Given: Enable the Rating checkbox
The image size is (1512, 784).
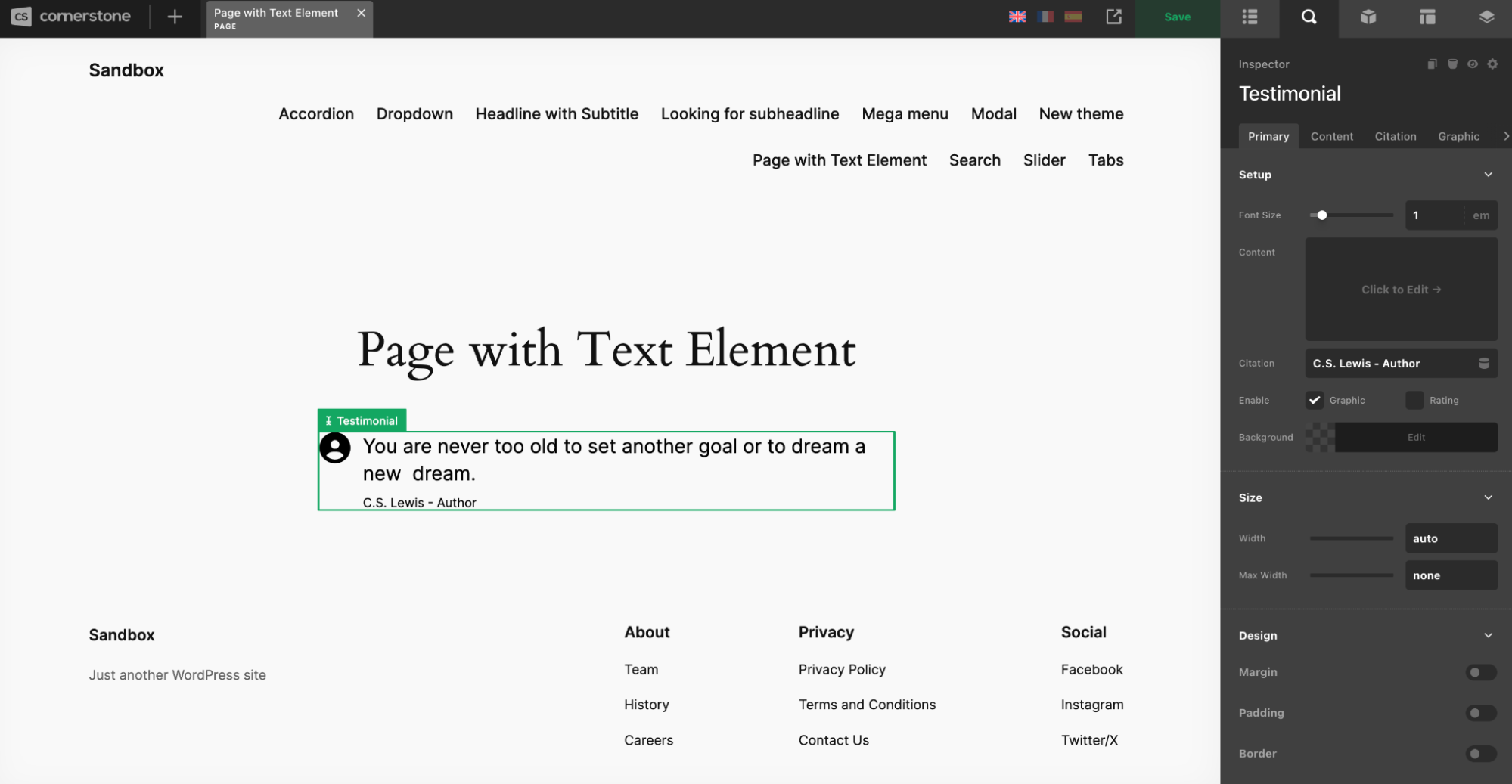Looking at the screenshot, I should click(x=1414, y=400).
